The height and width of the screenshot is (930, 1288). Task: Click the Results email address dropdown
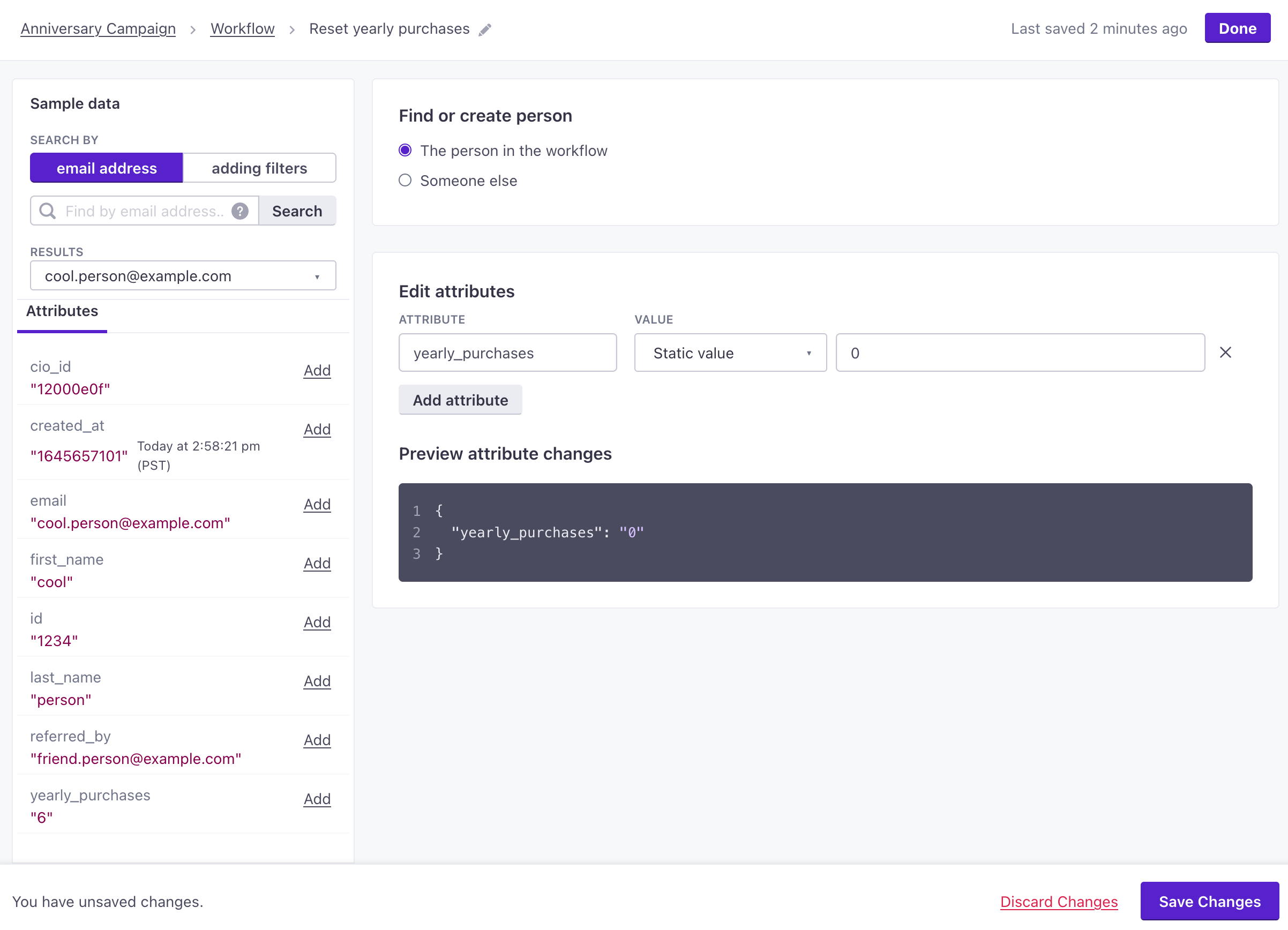pyautogui.click(x=183, y=276)
